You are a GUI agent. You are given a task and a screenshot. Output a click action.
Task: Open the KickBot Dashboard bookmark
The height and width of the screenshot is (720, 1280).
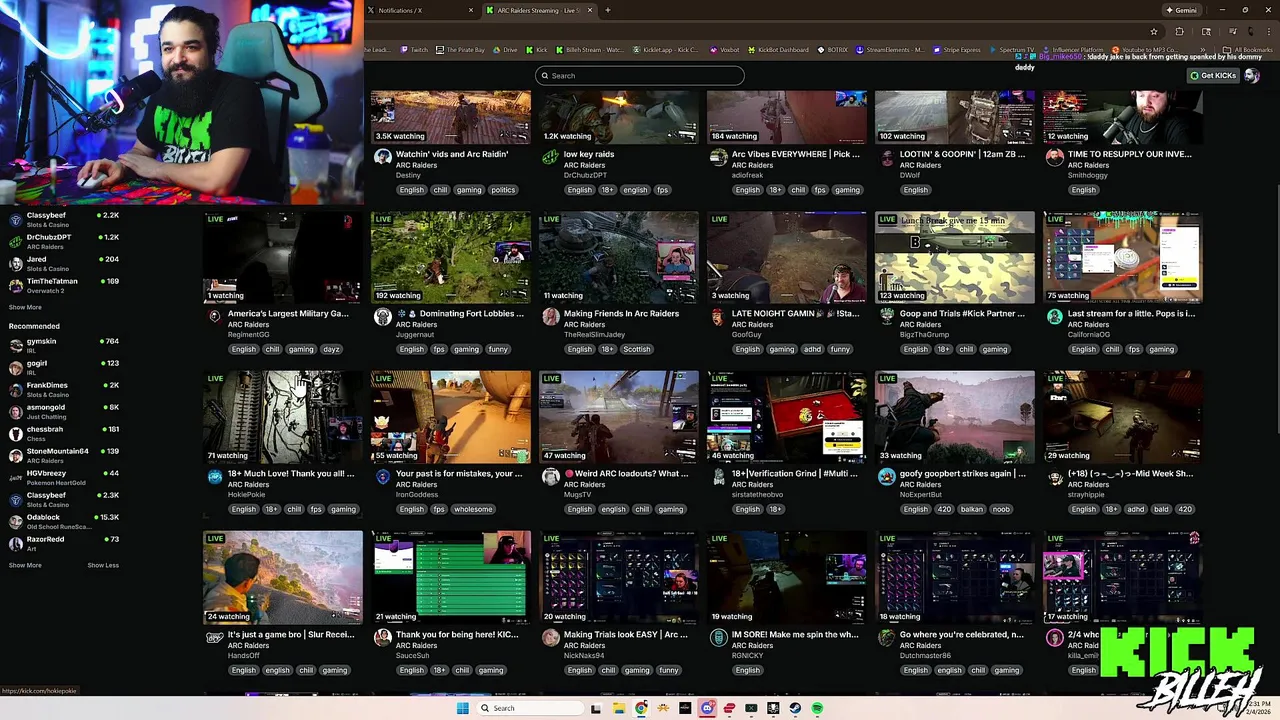pyautogui.click(x=778, y=49)
